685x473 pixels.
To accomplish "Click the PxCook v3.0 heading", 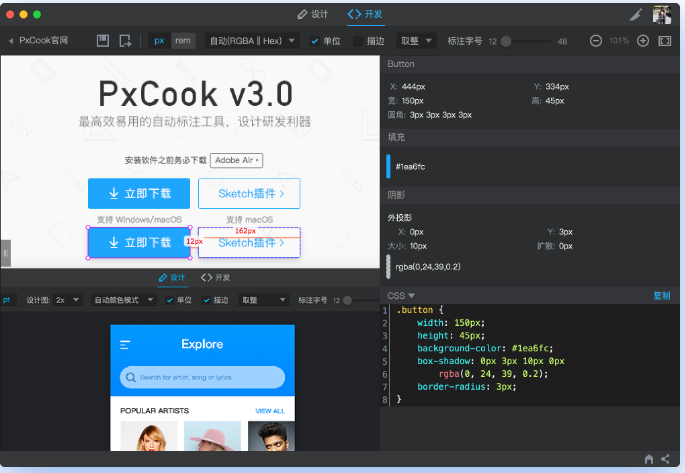I will pos(195,93).
